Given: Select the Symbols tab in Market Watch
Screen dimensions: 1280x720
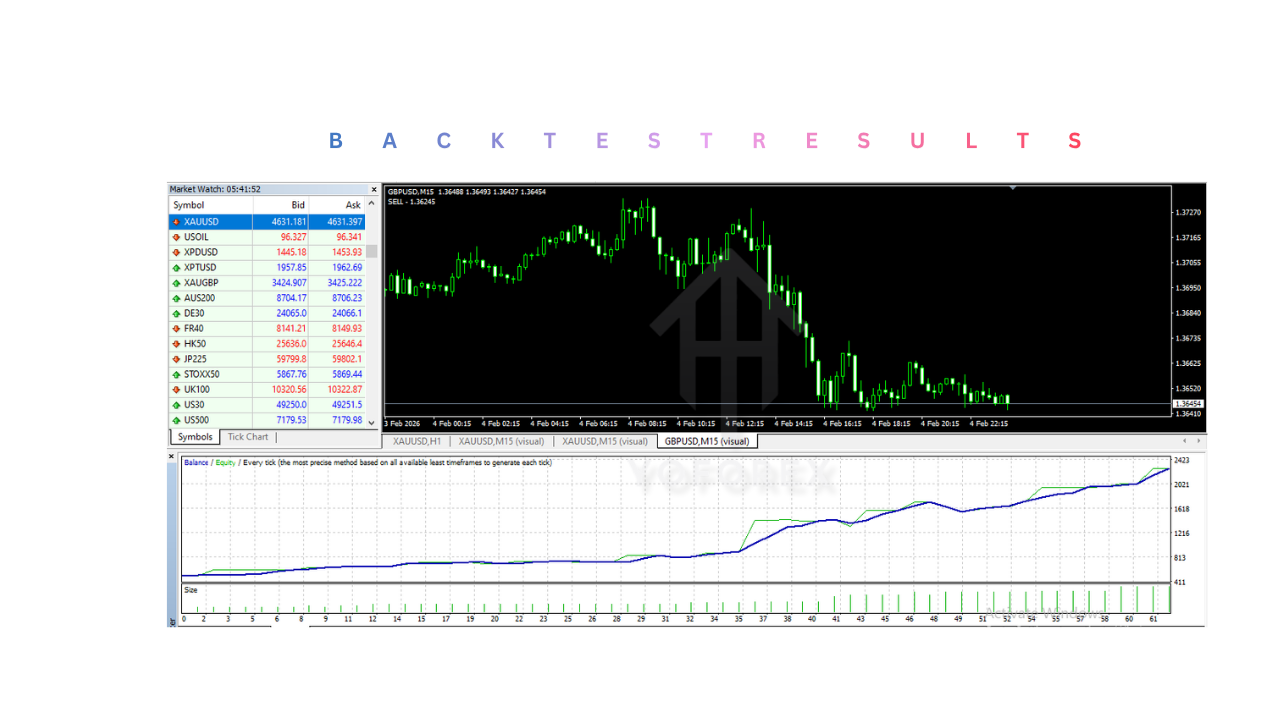Looking at the screenshot, I should (195, 437).
